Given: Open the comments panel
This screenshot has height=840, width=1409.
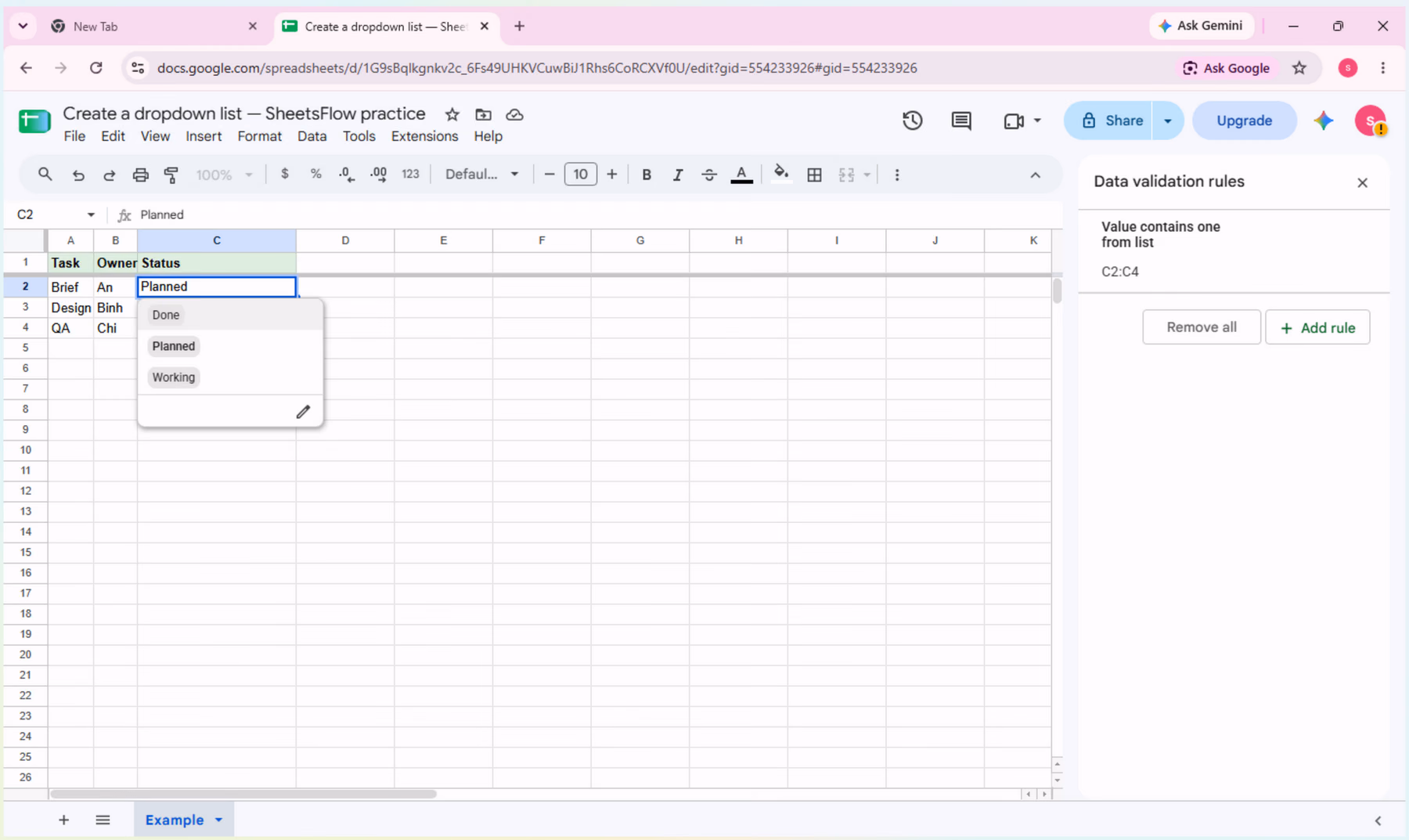Looking at the screenshot, I should pos(961,121).
